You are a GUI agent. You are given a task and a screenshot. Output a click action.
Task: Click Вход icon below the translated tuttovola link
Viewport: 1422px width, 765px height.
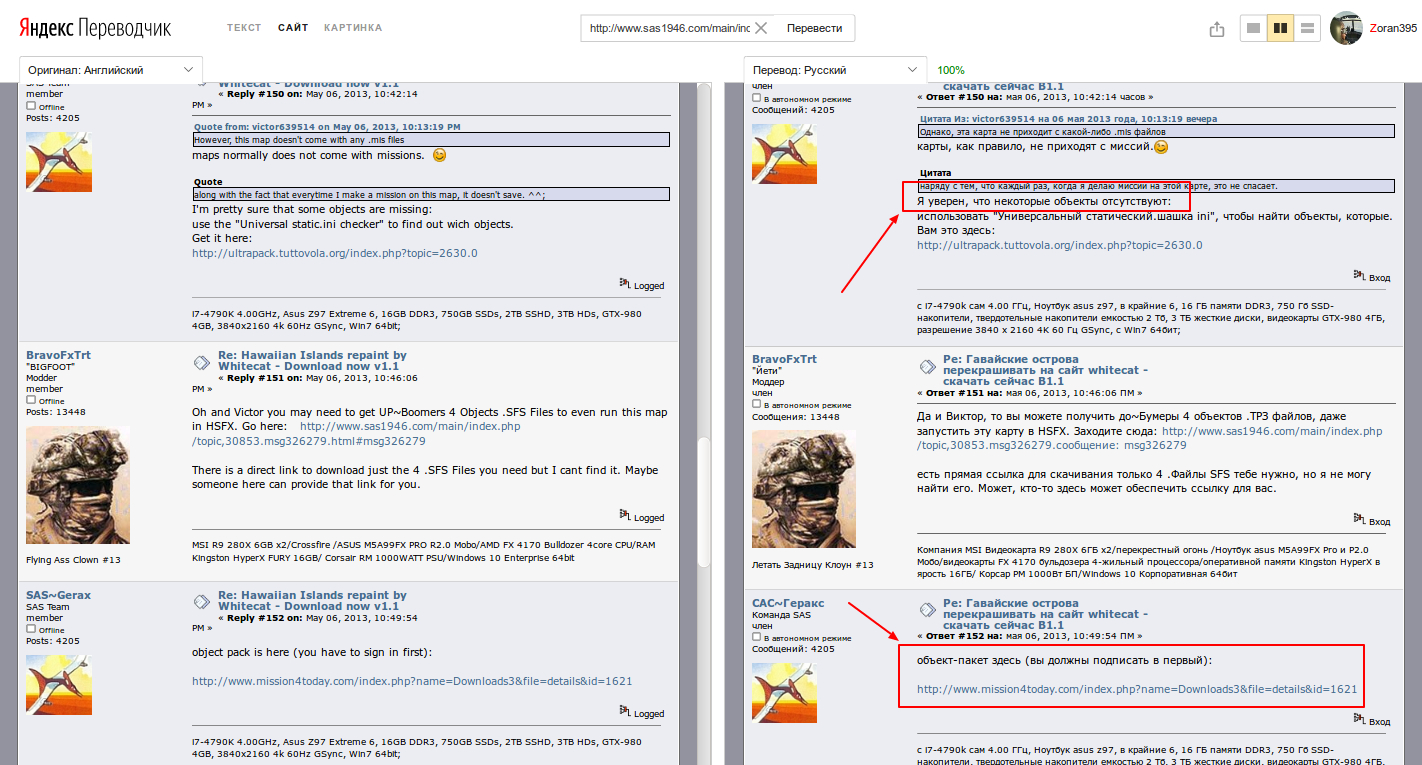click(1360, 274)
